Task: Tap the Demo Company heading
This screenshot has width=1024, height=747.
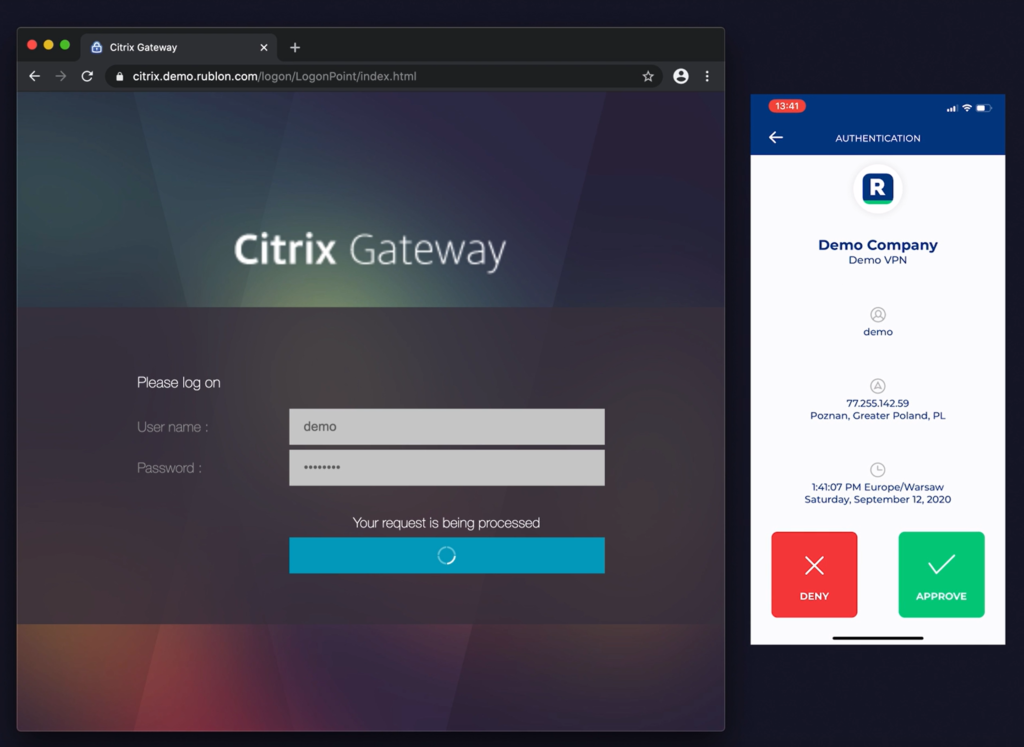Action: click(878, 245)
